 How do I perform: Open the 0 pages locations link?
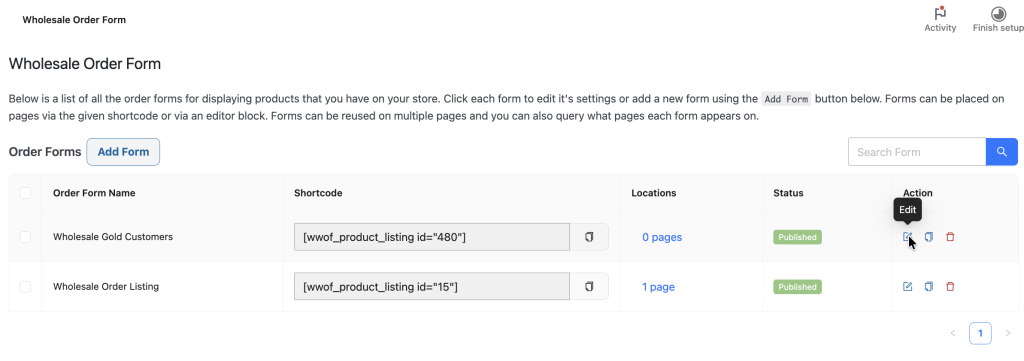(x=662, y=237)
